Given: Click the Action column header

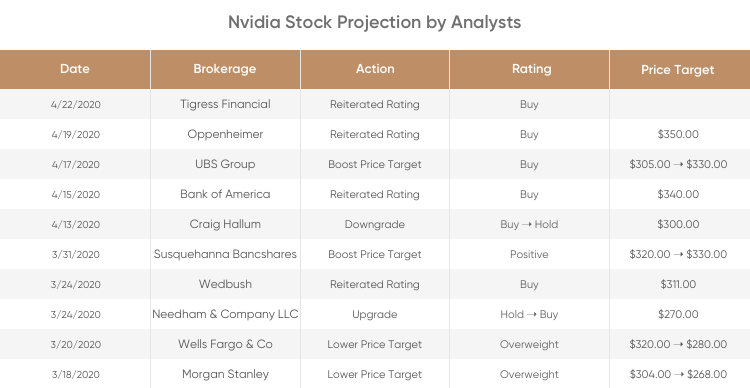Looking at the screenshot, I should pyautogui.click(x=375, y=69).
